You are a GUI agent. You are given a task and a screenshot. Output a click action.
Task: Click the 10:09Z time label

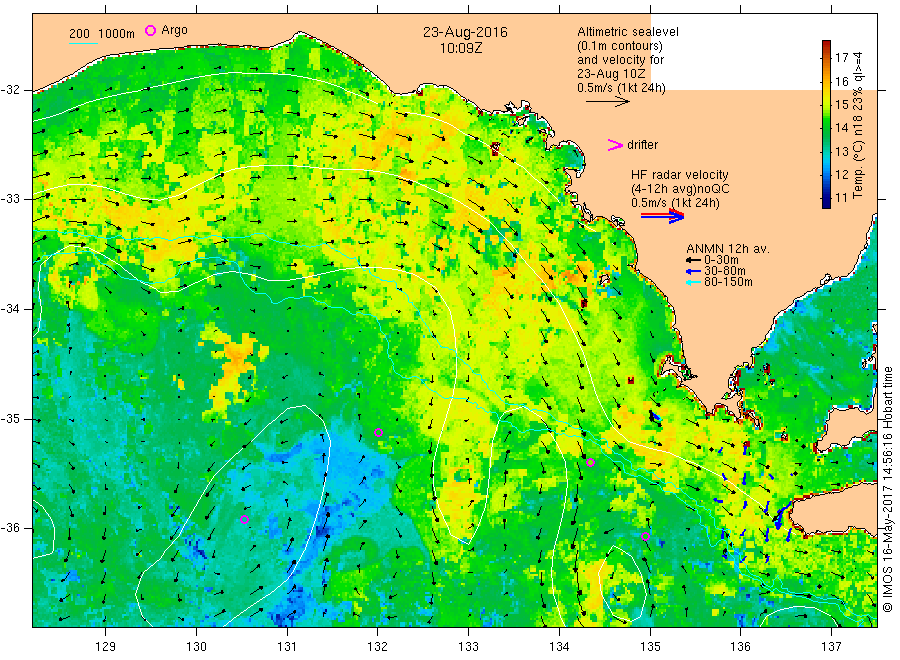click(x=461, y=49)
